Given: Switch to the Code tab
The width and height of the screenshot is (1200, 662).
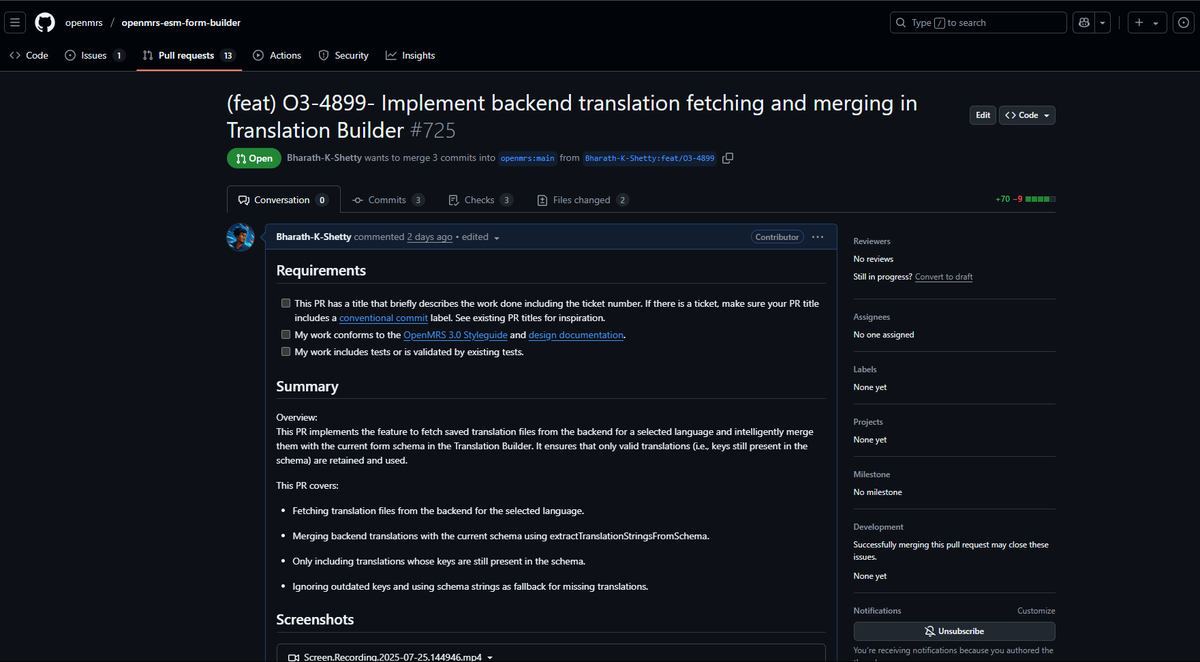Looking at the screenshot, I should tap(29, 55).
